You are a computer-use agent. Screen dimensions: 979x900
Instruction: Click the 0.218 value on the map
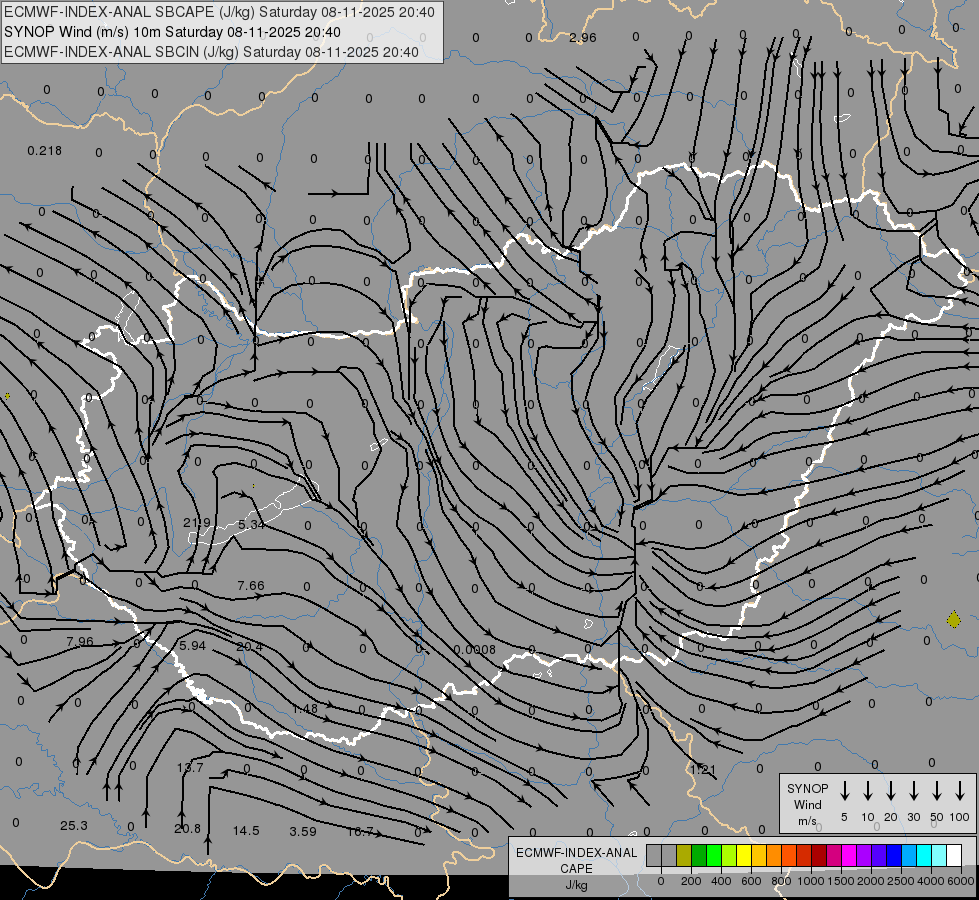(44, 151)
